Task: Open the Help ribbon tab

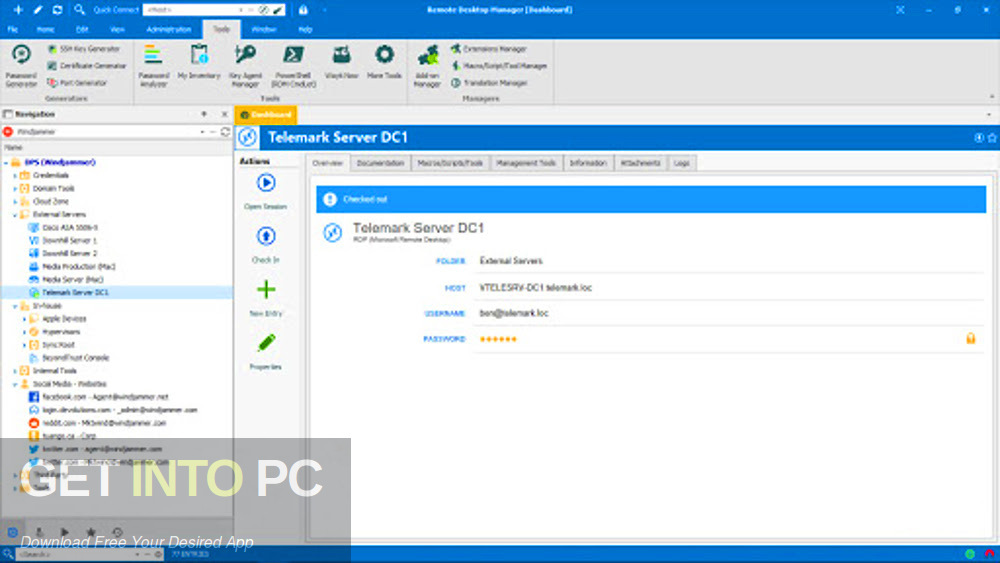Action: (305, 29)
